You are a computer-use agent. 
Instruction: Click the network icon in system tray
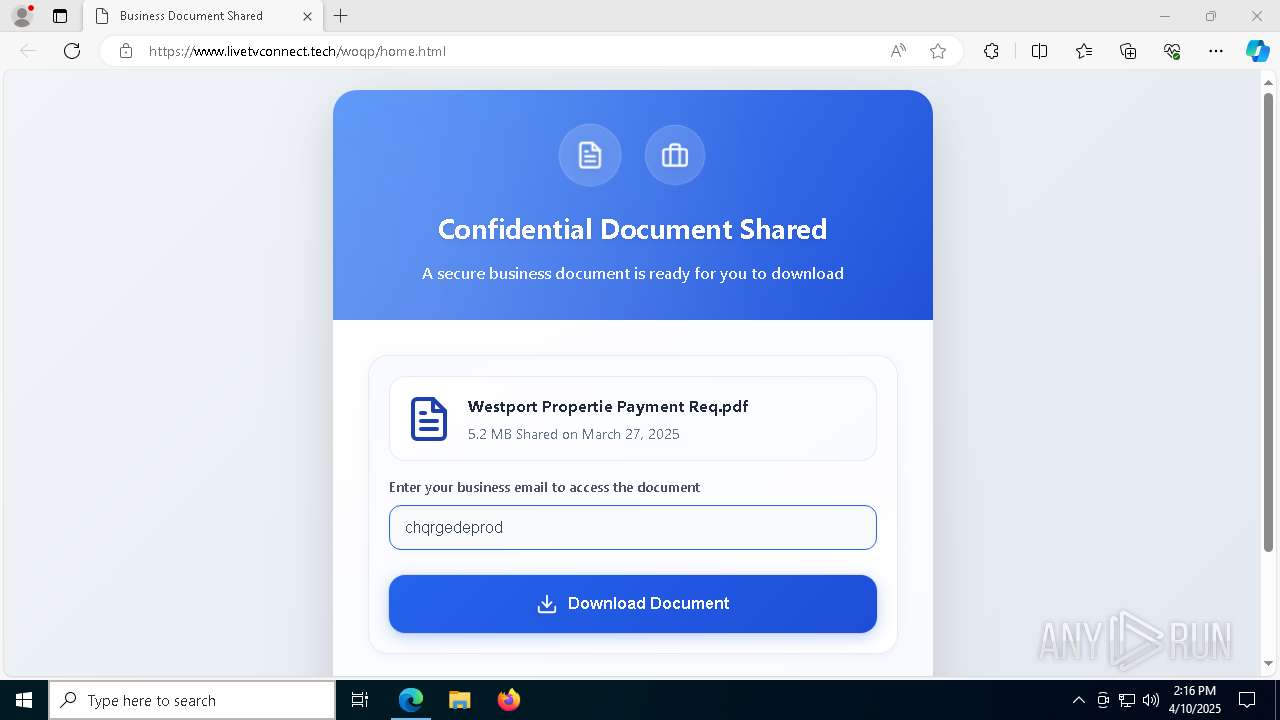[1127, 700]
